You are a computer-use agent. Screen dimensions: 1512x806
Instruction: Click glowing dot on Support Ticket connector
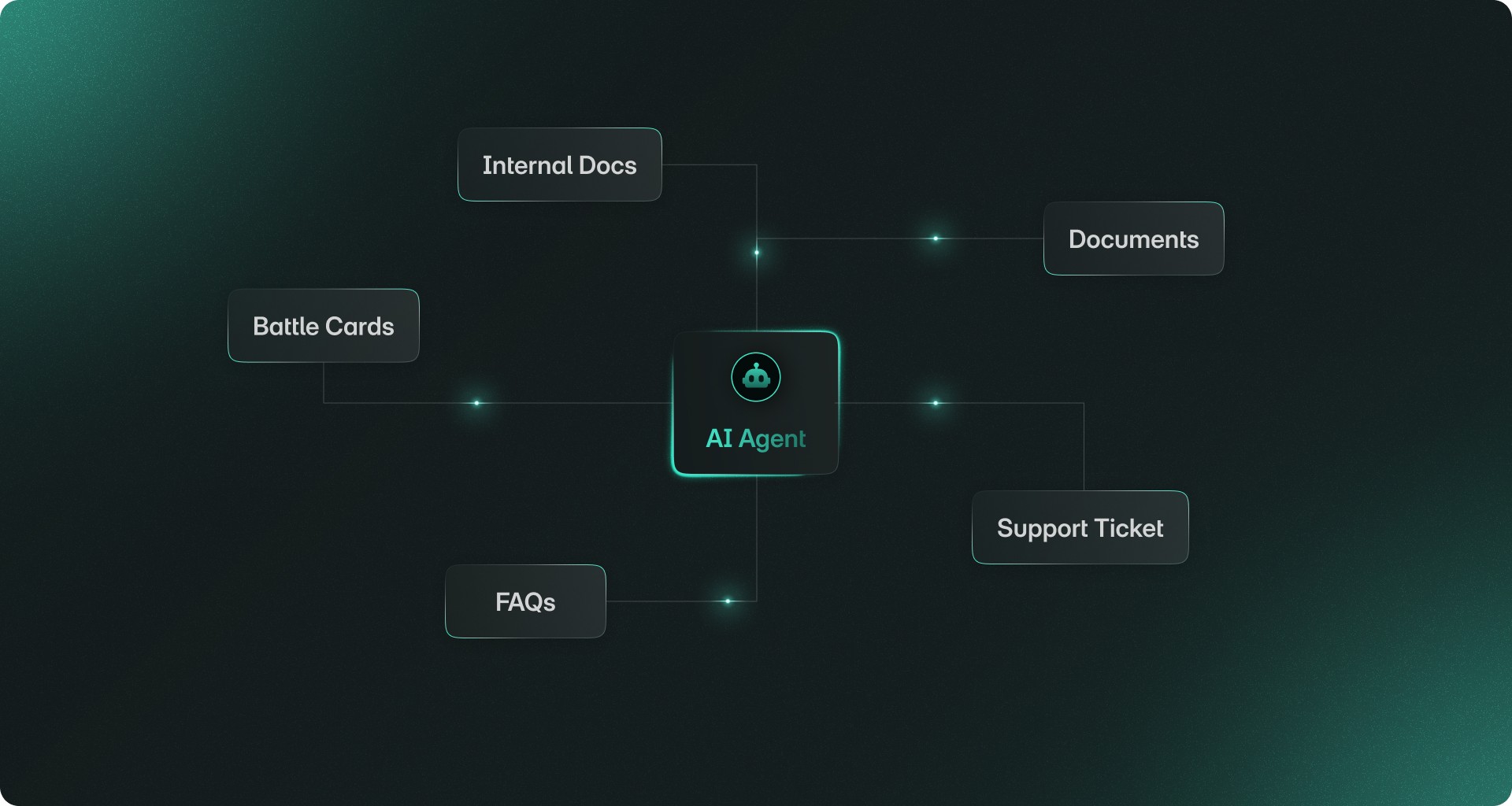[936, 403]
